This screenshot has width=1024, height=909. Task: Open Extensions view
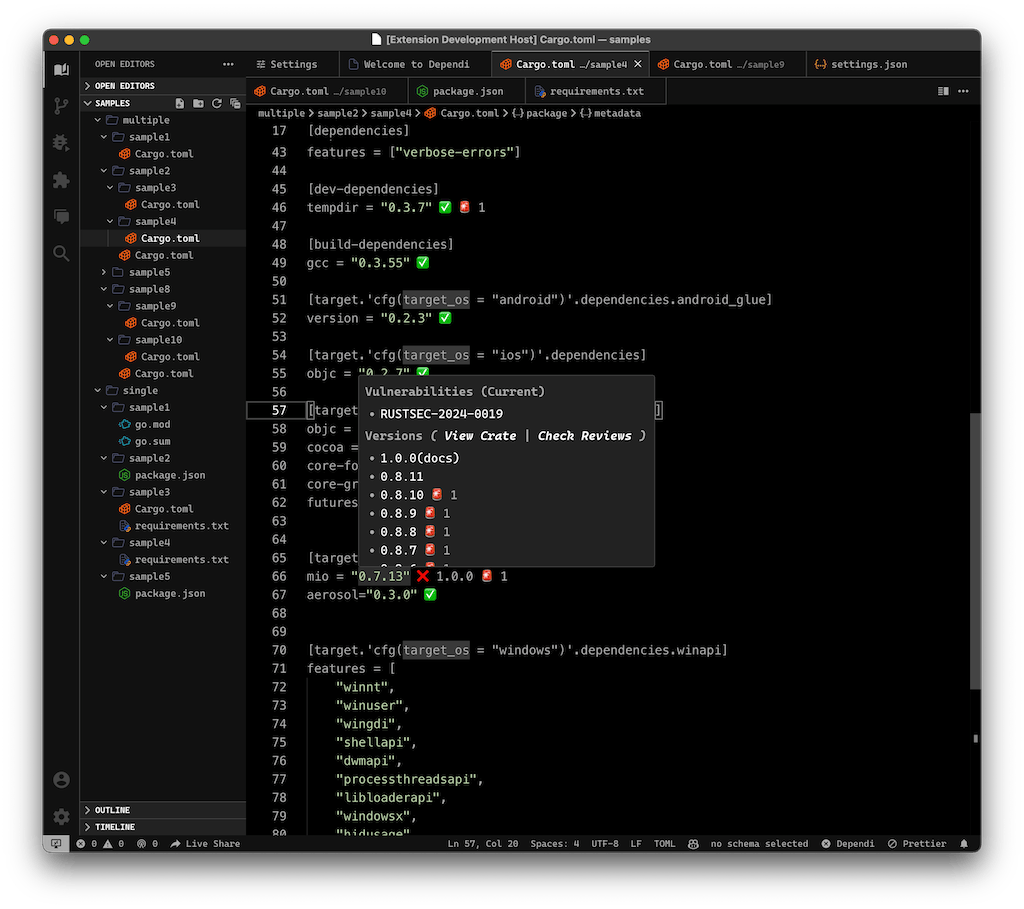point(61,180)
